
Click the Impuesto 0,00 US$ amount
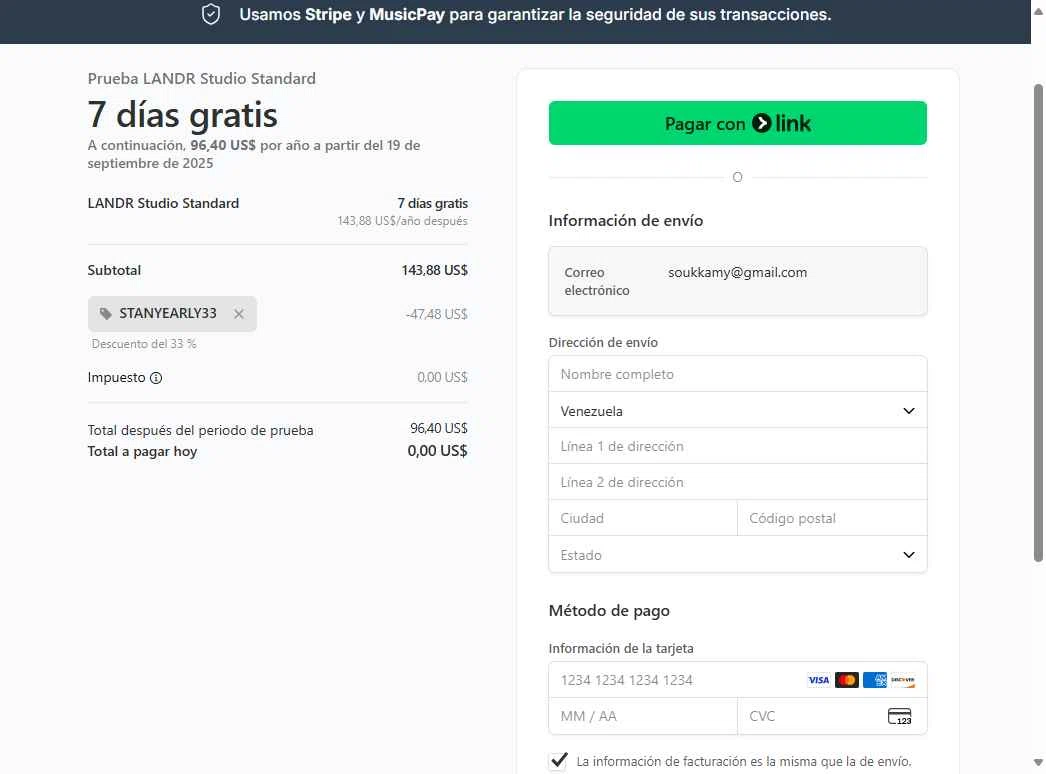click(x=442, y=378)
